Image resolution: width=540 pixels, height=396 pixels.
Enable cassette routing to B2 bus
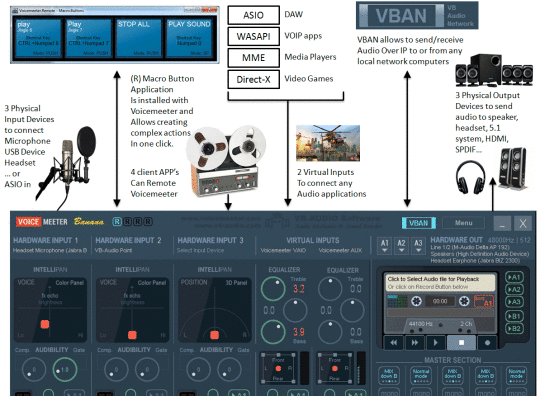[514, 329]
